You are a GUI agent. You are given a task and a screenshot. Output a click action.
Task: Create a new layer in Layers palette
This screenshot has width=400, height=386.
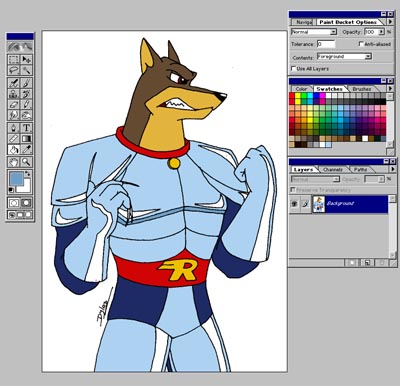point(367,263)
